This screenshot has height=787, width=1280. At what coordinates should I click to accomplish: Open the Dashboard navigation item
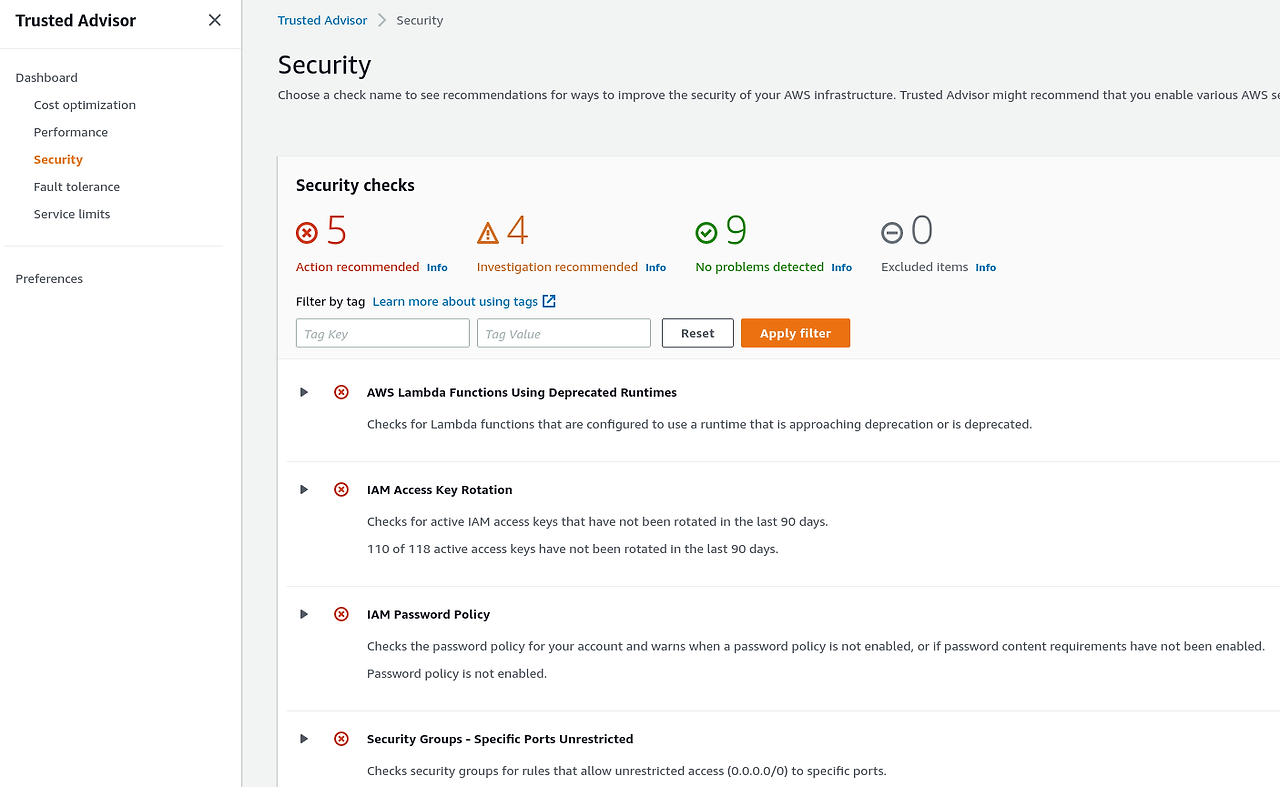pos(46,77)
